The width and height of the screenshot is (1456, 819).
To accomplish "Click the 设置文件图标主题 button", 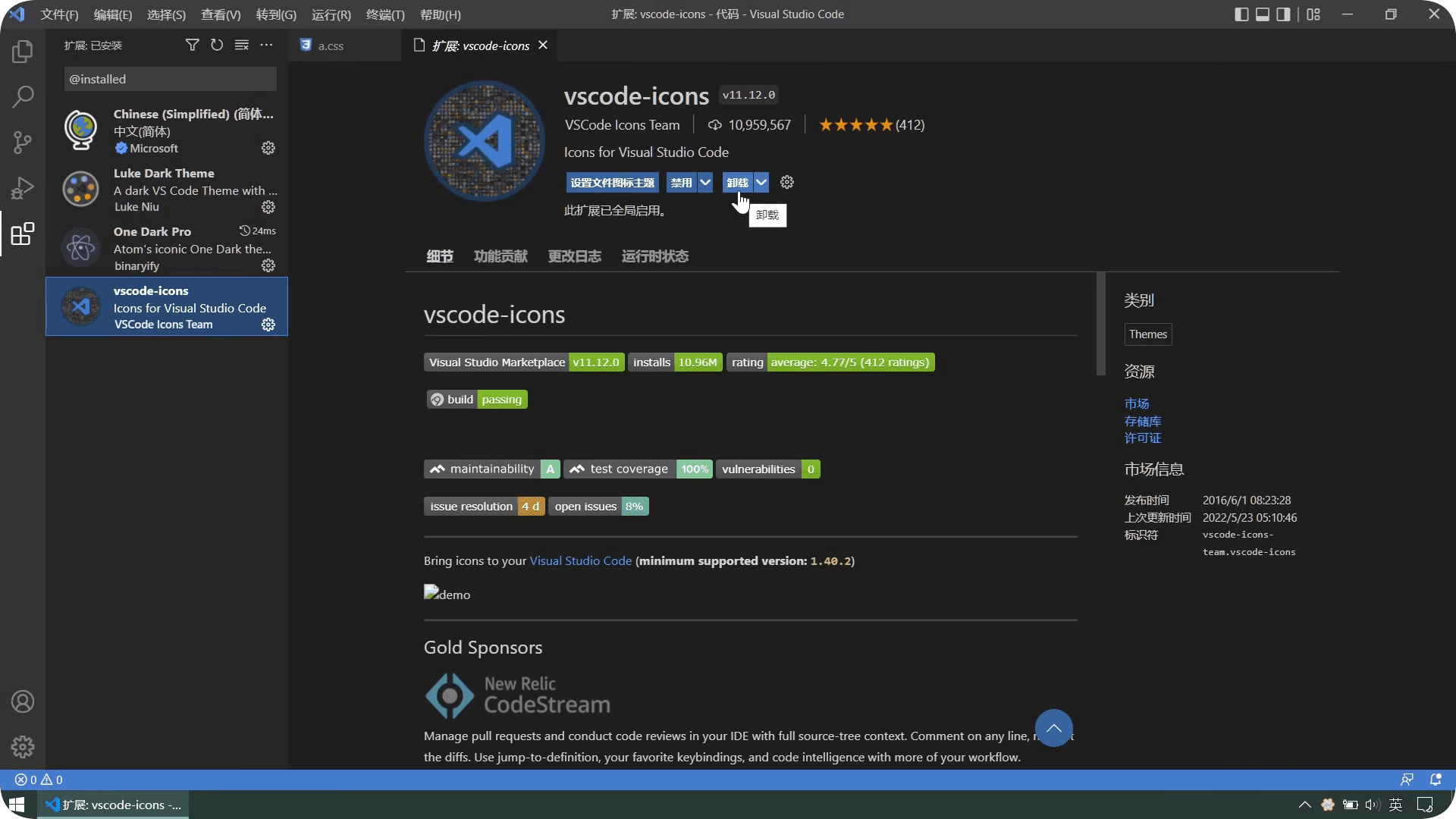I will pyautogui.click(x=612, y=182).
